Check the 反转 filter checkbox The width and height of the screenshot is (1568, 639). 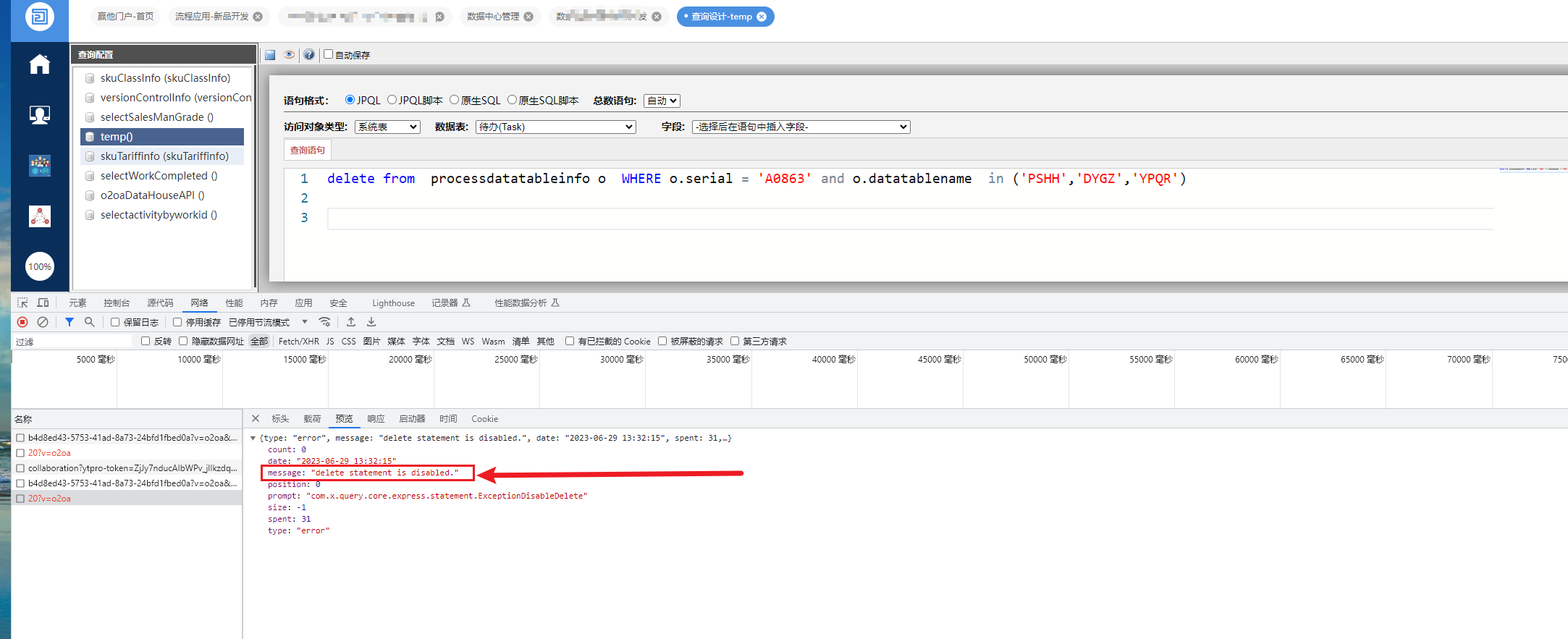(146, 341)
